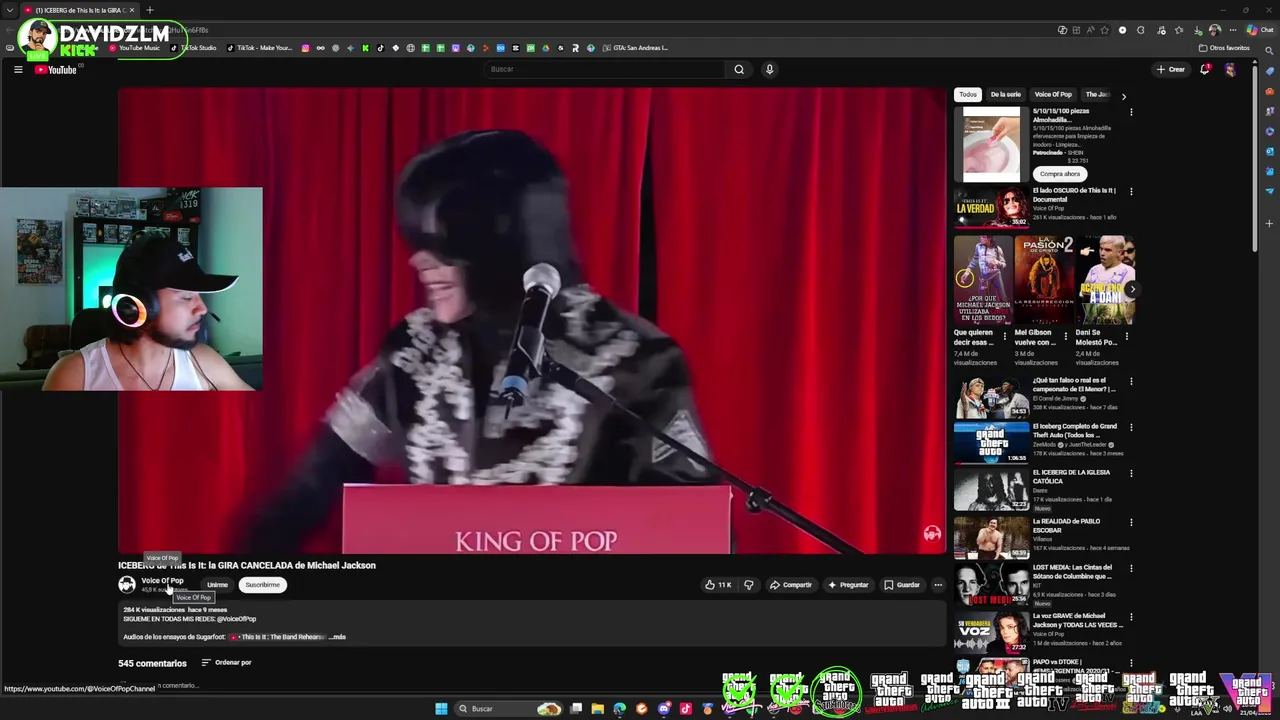
Task: Open the browser tab list dropdown
Action: [9, 10]
